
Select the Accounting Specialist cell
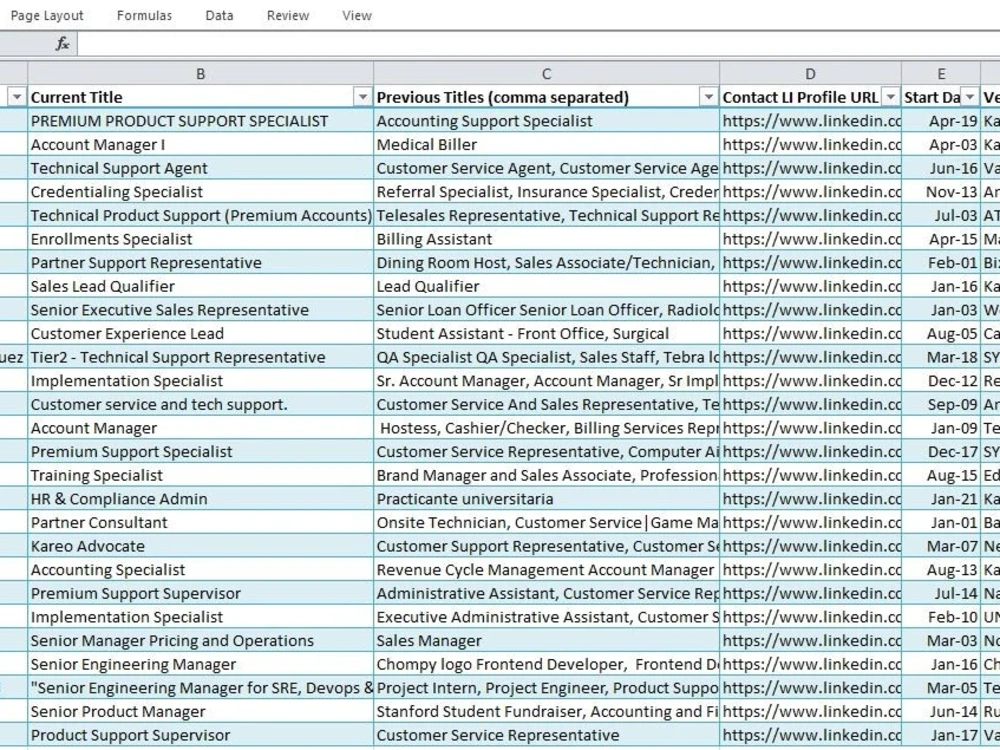coord(200,570)
